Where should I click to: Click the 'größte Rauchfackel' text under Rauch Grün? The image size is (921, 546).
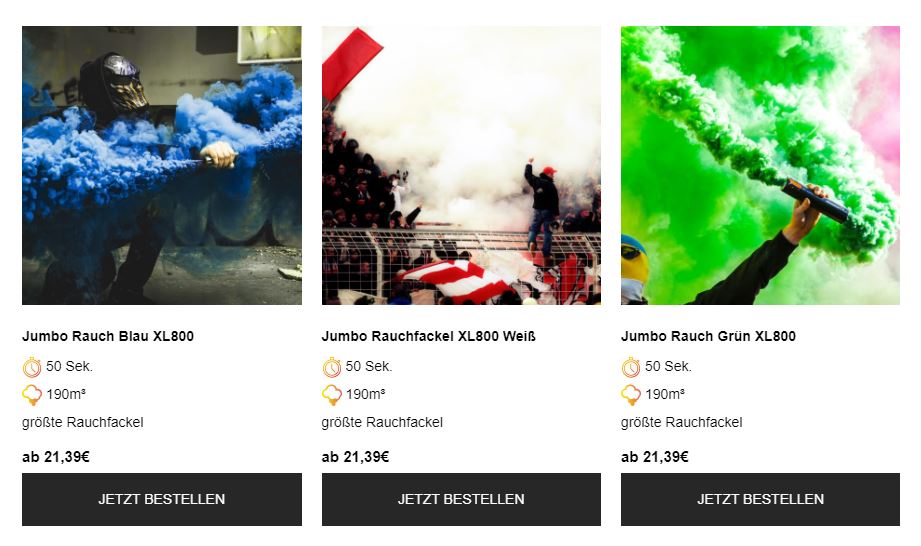(x=682, y=423)
